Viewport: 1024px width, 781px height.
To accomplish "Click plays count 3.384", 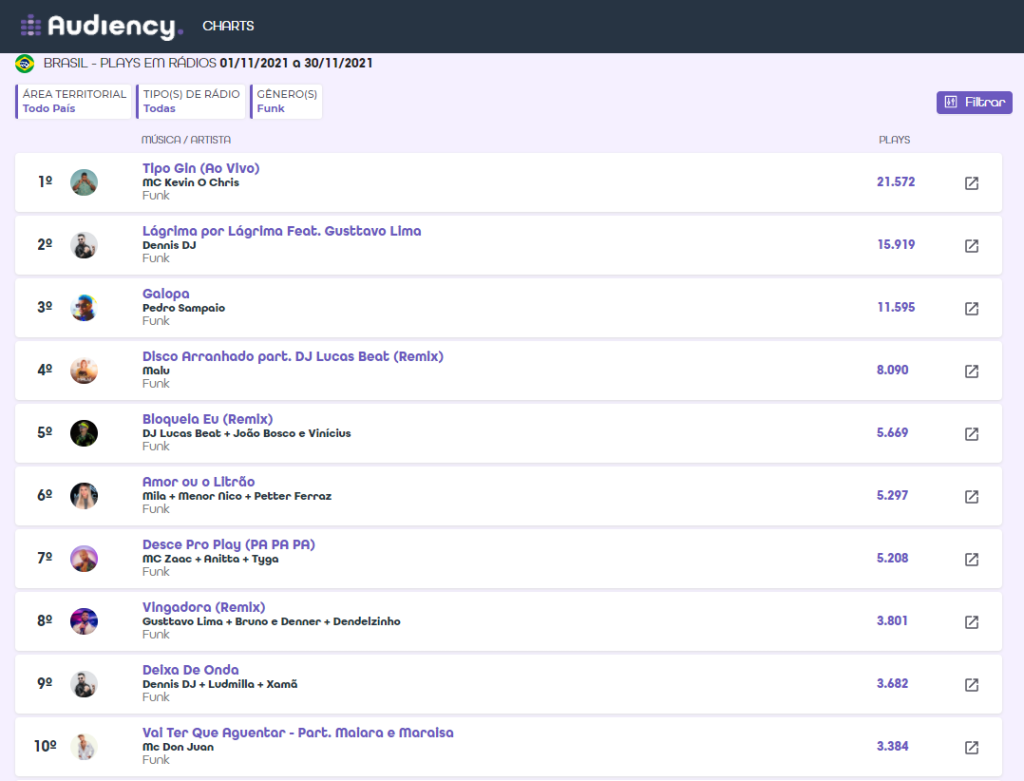I will (892, 746).
